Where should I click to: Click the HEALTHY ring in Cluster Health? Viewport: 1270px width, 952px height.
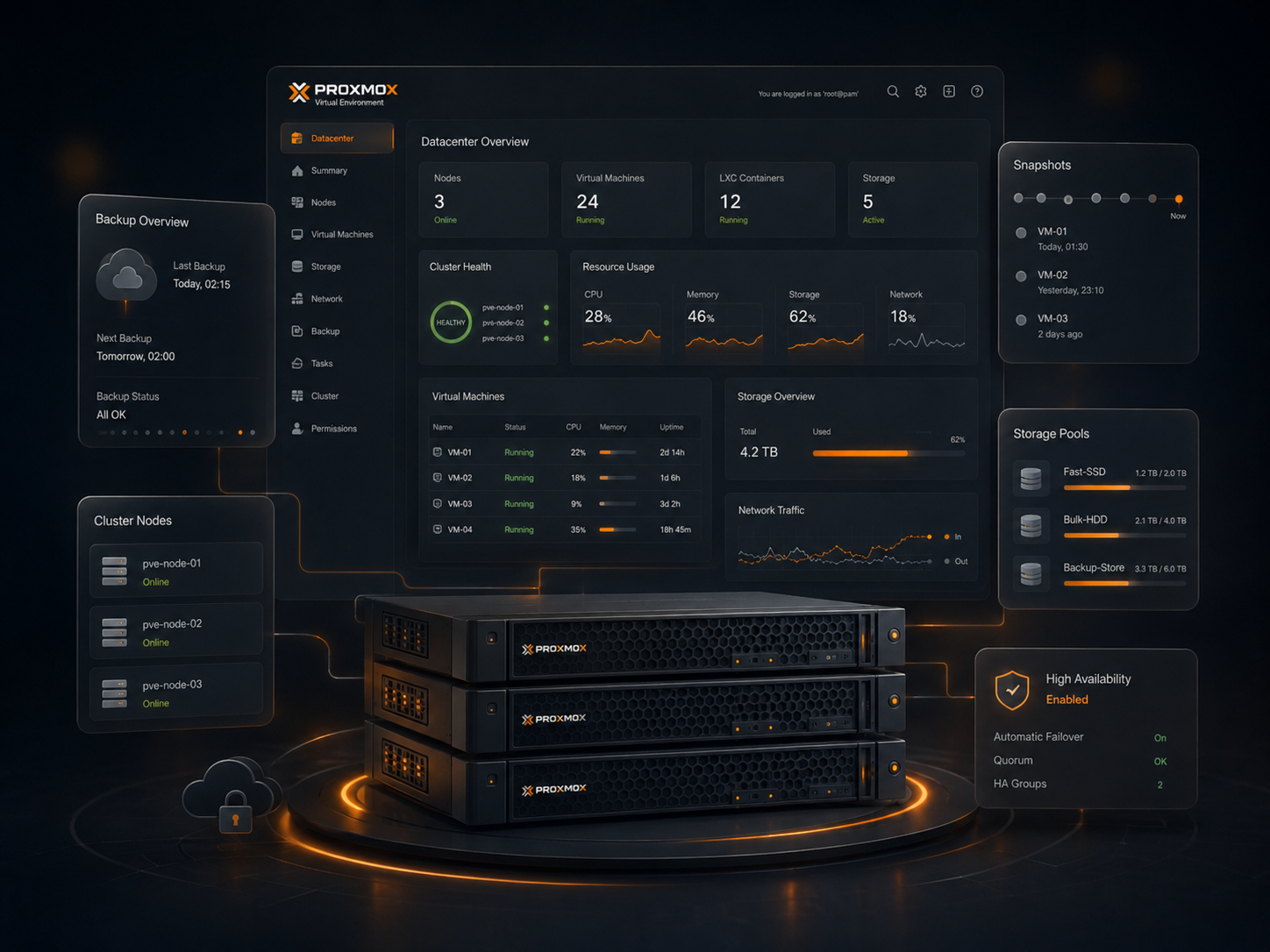[451, 323]
